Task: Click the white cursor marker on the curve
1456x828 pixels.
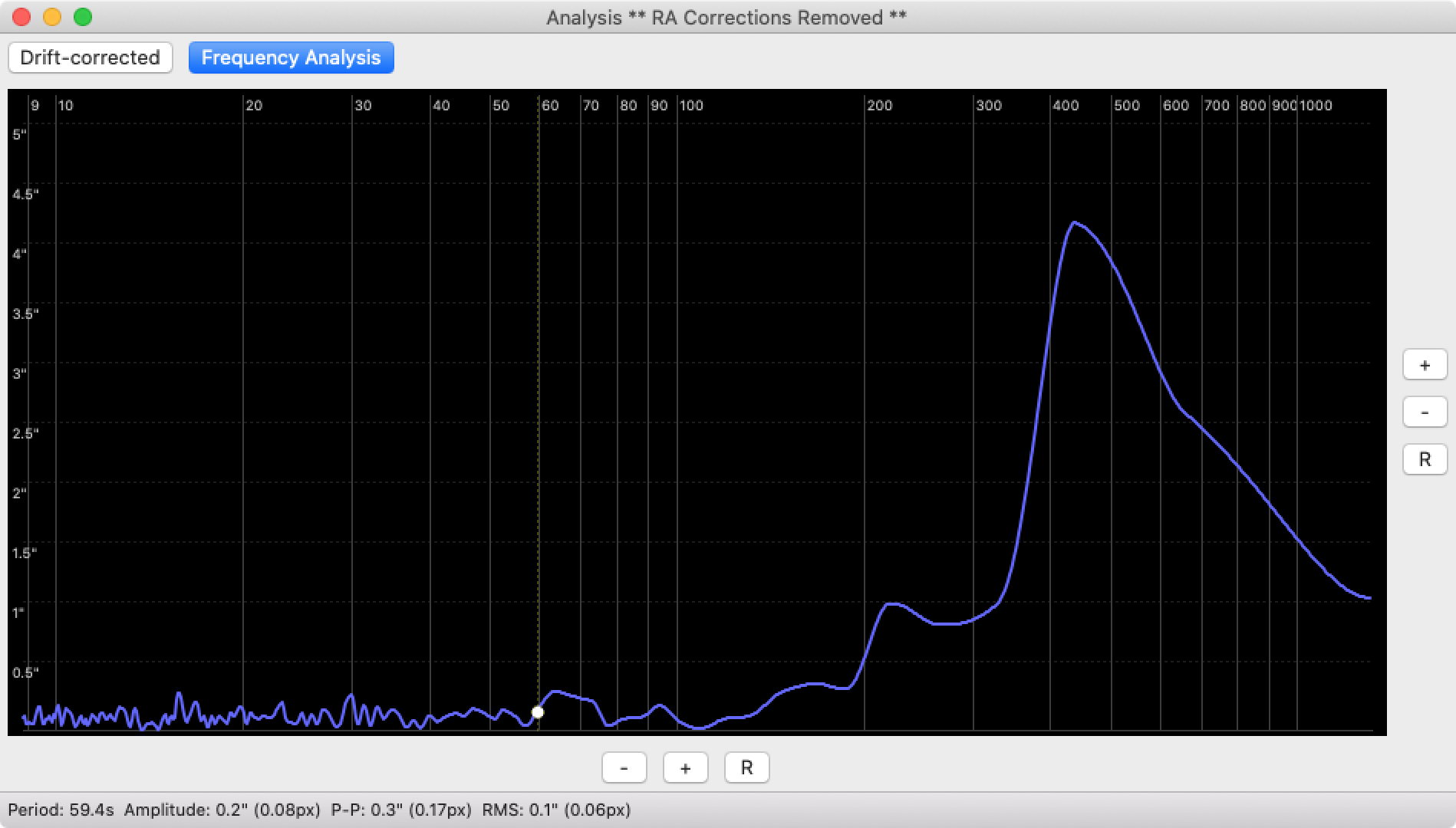Action: point(538,712)
